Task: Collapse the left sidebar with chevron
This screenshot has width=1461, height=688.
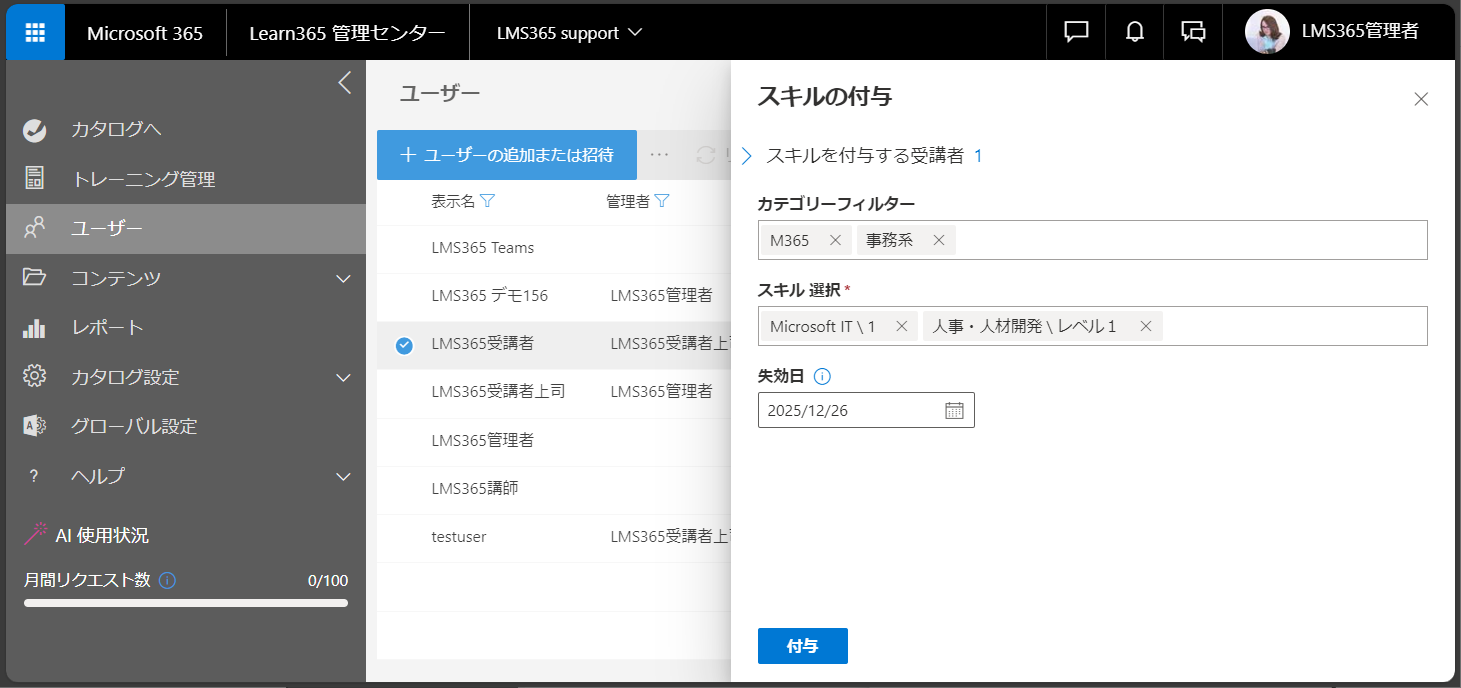Action: click(344, 83)
